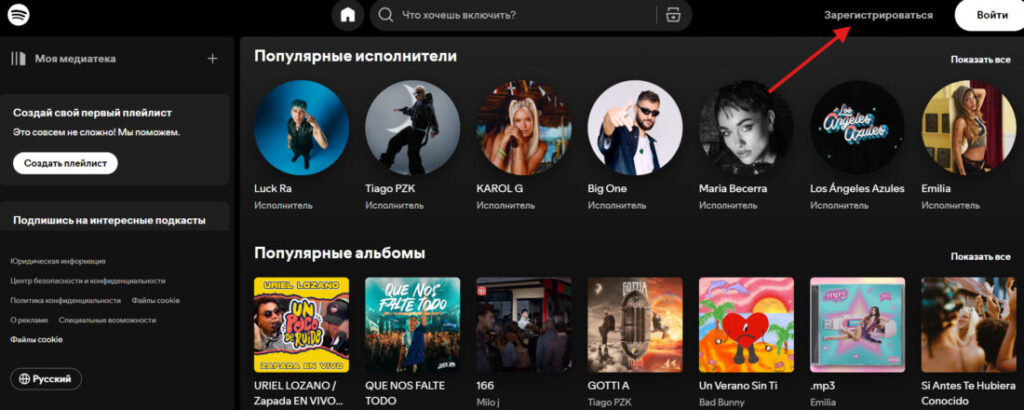Click the 'Создать плейлист' button
This screenshot has width=1024, height=410.
(65, 163)
